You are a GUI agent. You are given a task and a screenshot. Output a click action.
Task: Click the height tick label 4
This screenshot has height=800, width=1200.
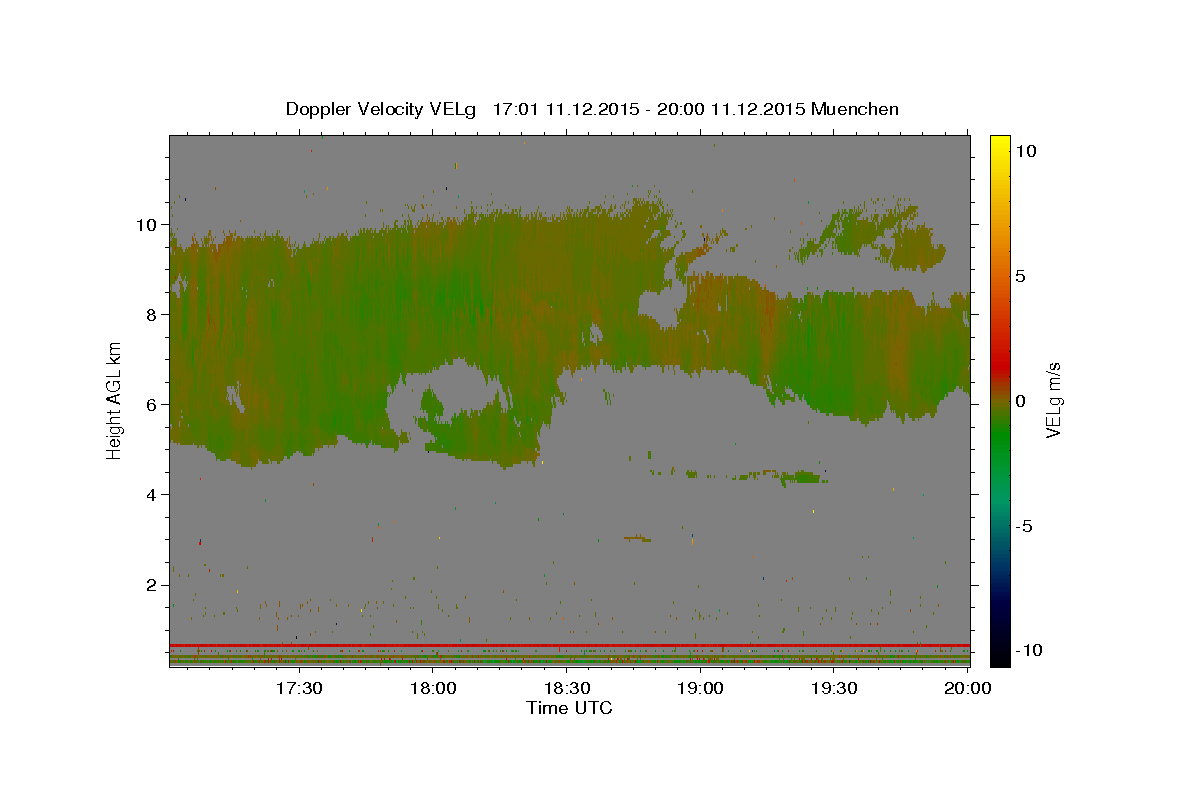tap(152, 495)
